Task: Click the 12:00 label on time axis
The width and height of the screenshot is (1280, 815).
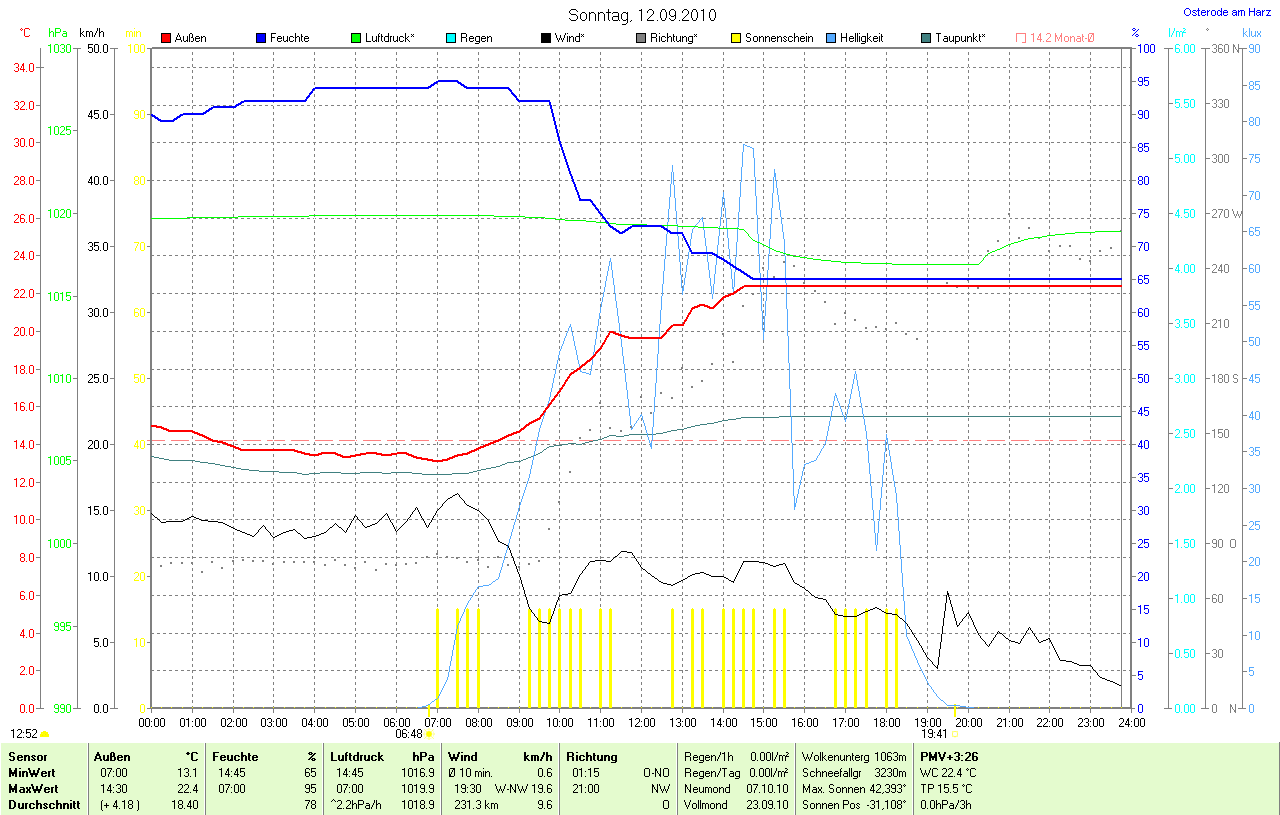Action: 641,722
